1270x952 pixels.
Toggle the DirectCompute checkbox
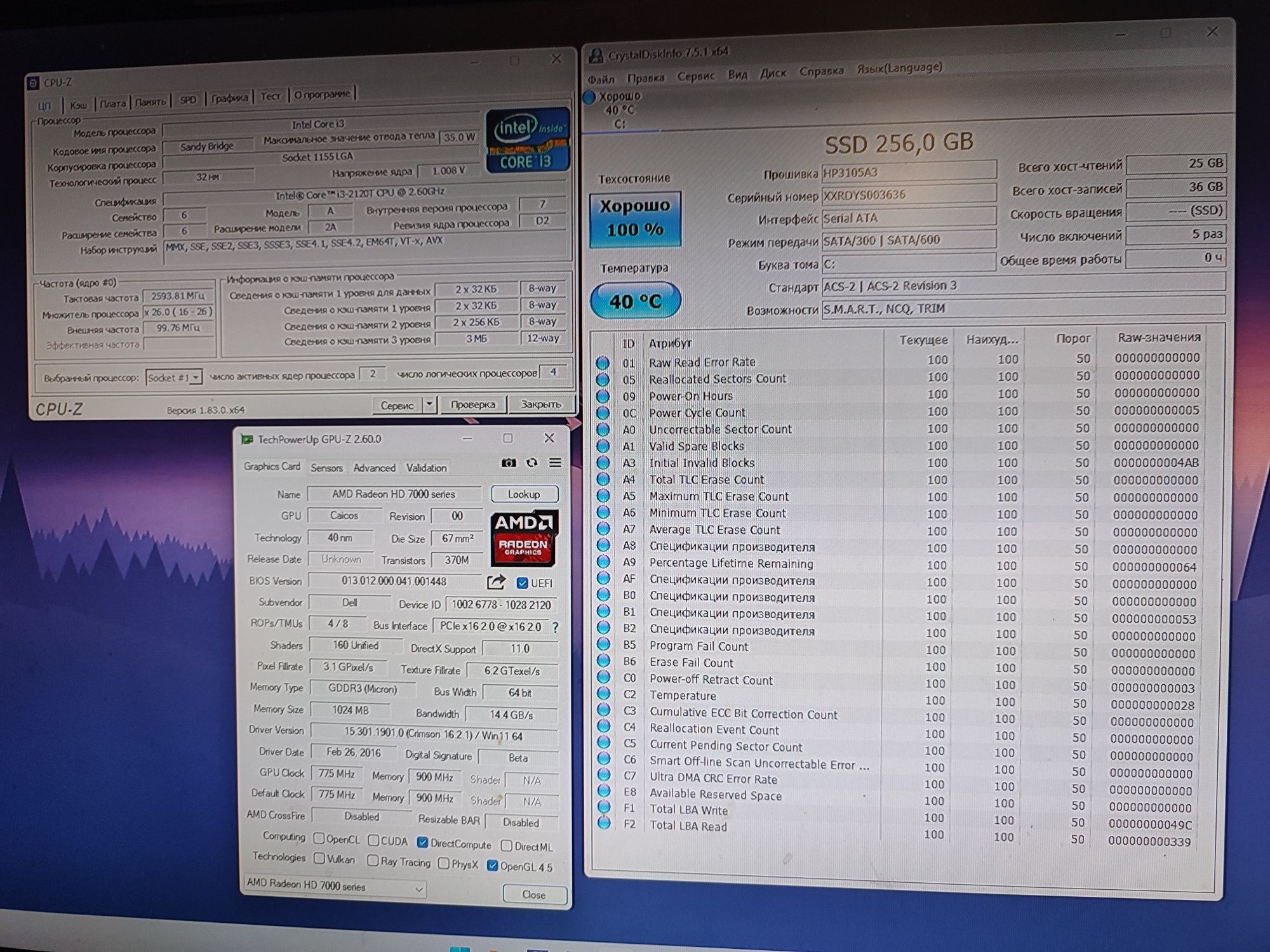click(x=422, y=842)
